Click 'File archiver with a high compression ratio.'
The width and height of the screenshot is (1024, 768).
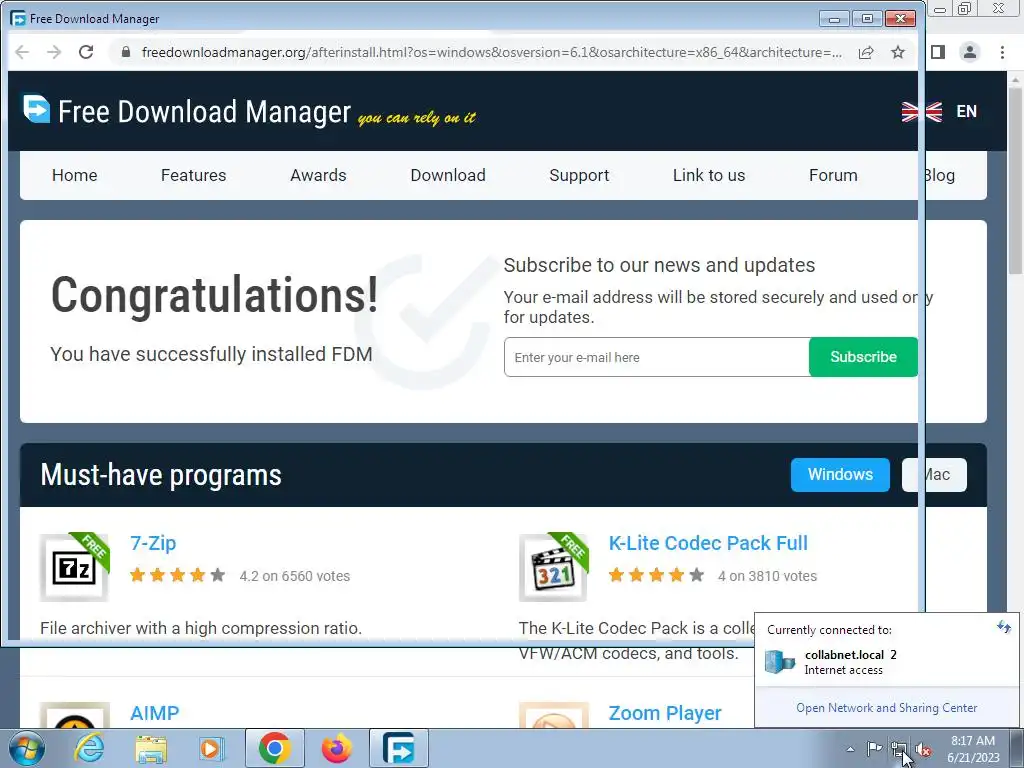point(200,628)
